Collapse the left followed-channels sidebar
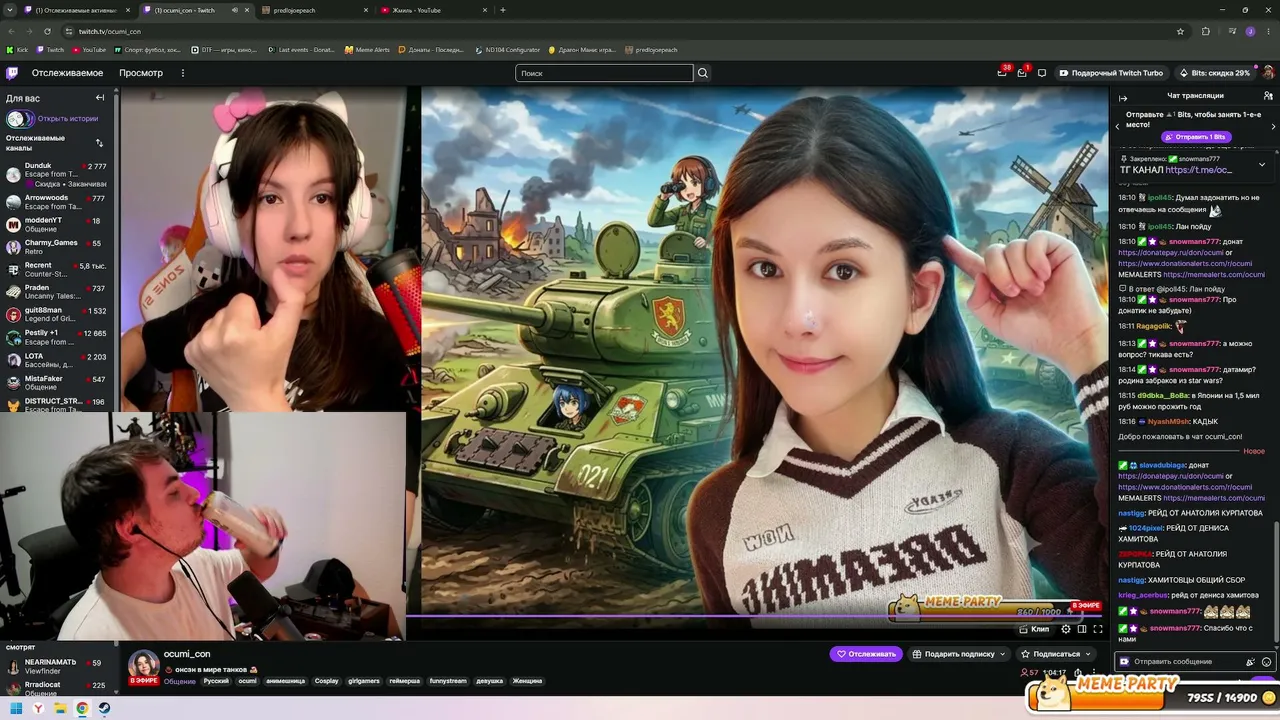 pyautogui.click(x=100, y=98)
